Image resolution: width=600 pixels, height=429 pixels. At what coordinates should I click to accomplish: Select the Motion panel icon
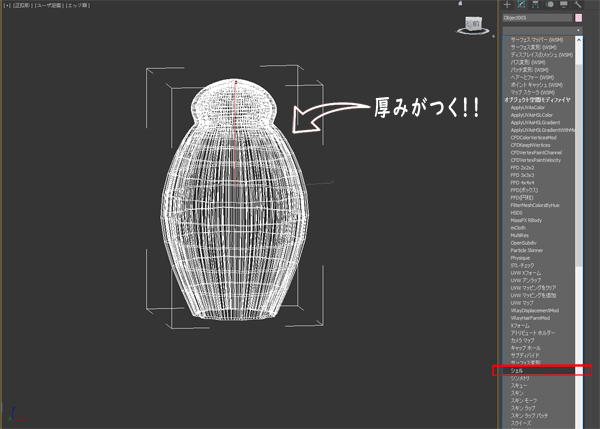click(551, 5)
